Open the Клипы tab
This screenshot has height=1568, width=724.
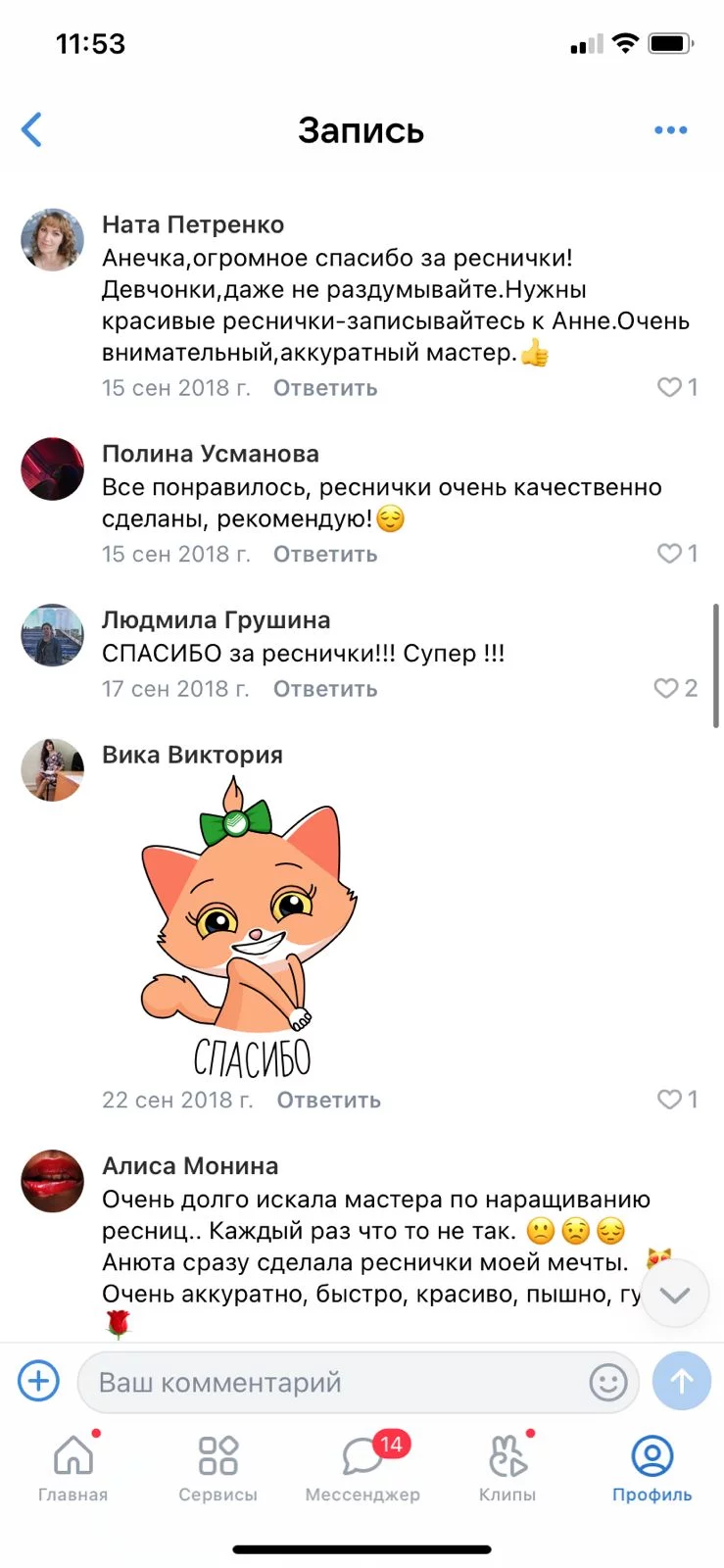click(x=507, y=1467)
